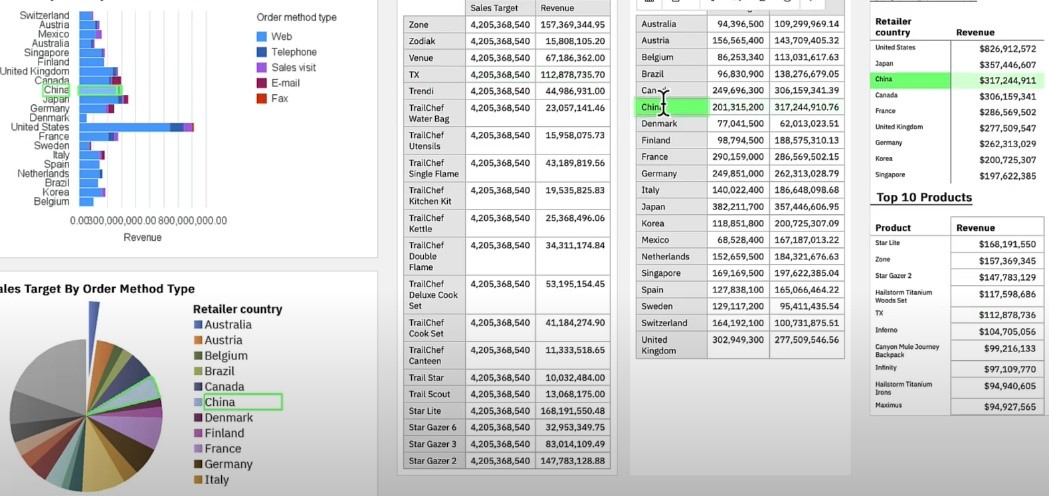Click France sales target cell 290,159,000
The image size is (1049, 496).
click(x=738, y=157)
